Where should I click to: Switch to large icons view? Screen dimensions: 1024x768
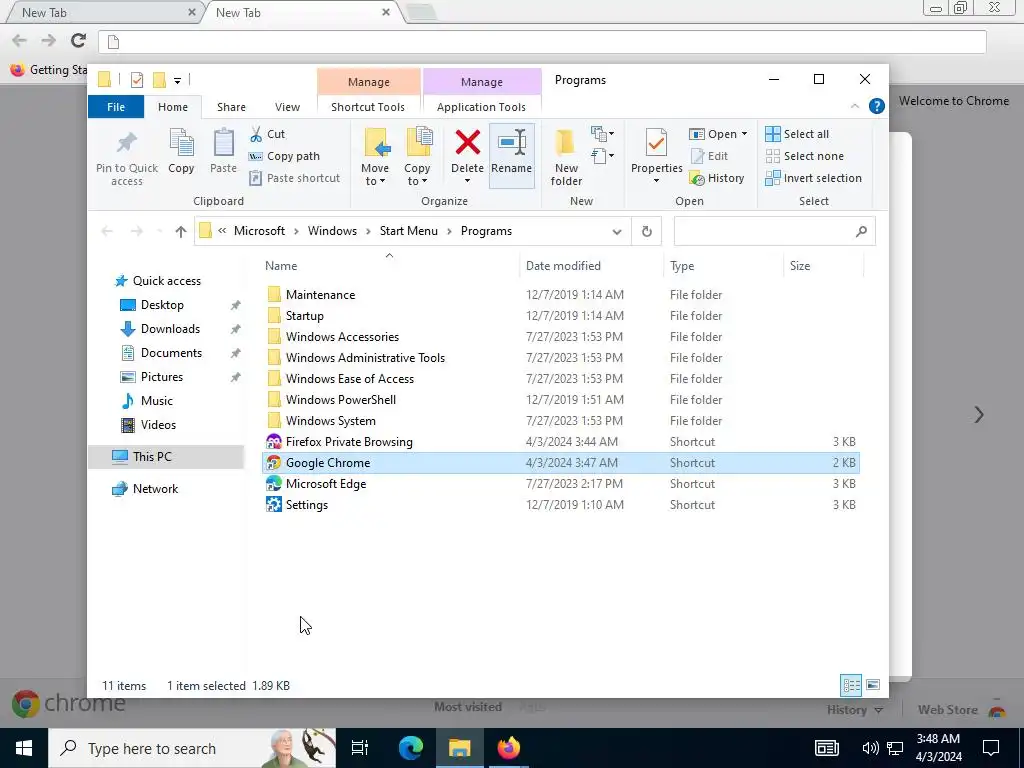coord(872,685)
